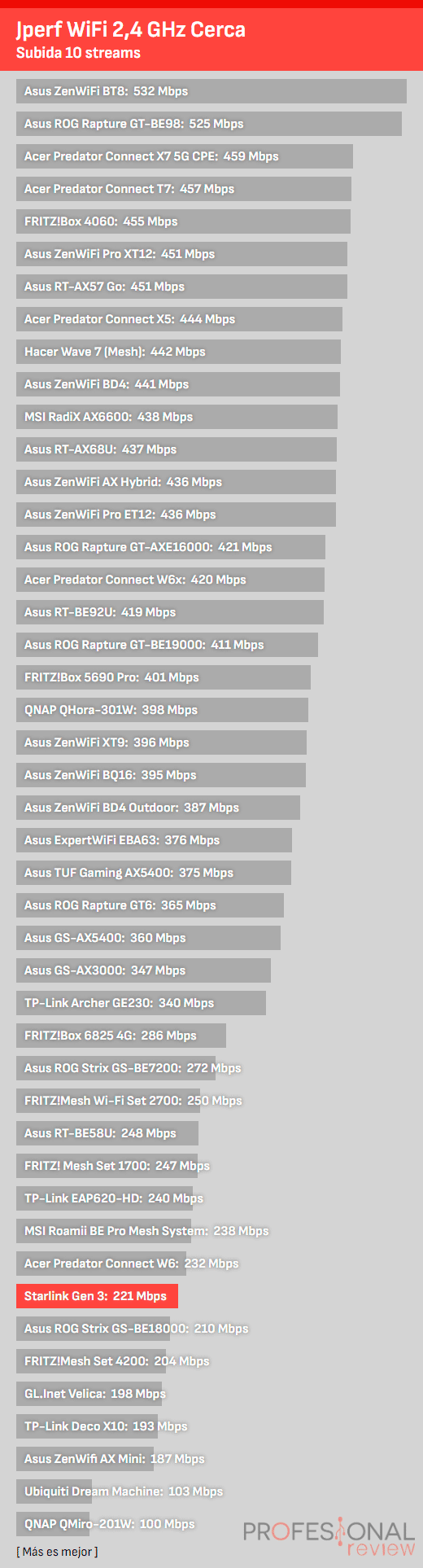Screen dimensions: 423x1568
Task: Click the GL.Inet Velica 198 Mbps bar
Action: click(89, 1394)
